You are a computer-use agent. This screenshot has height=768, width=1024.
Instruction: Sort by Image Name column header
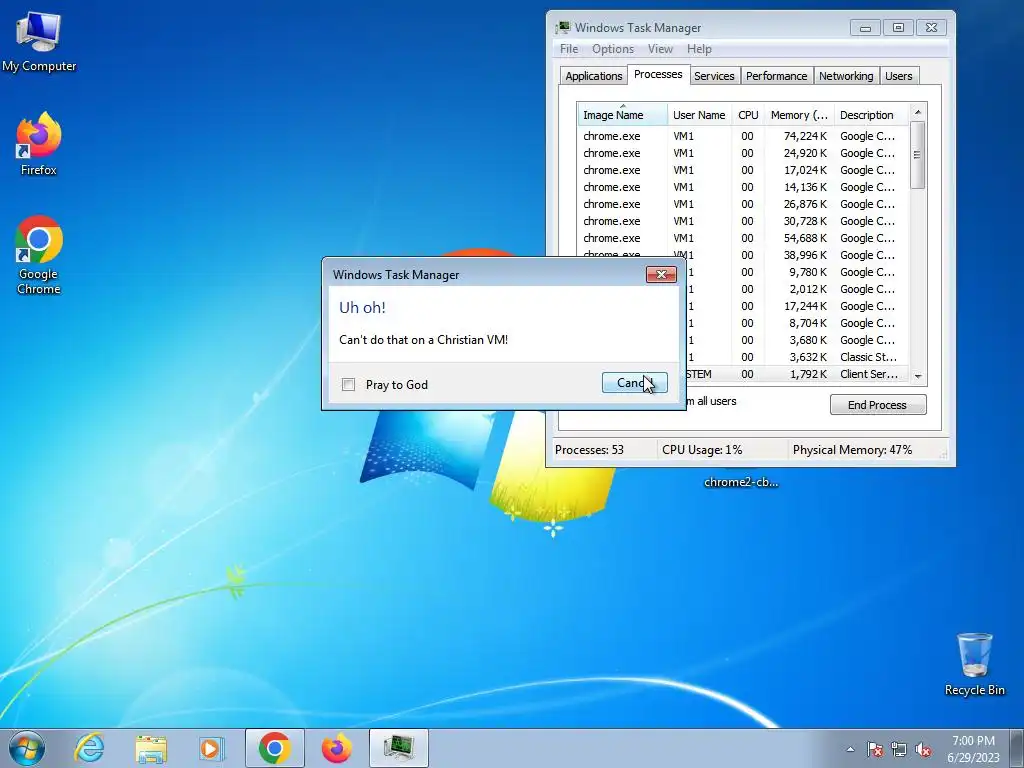[622, 114]
